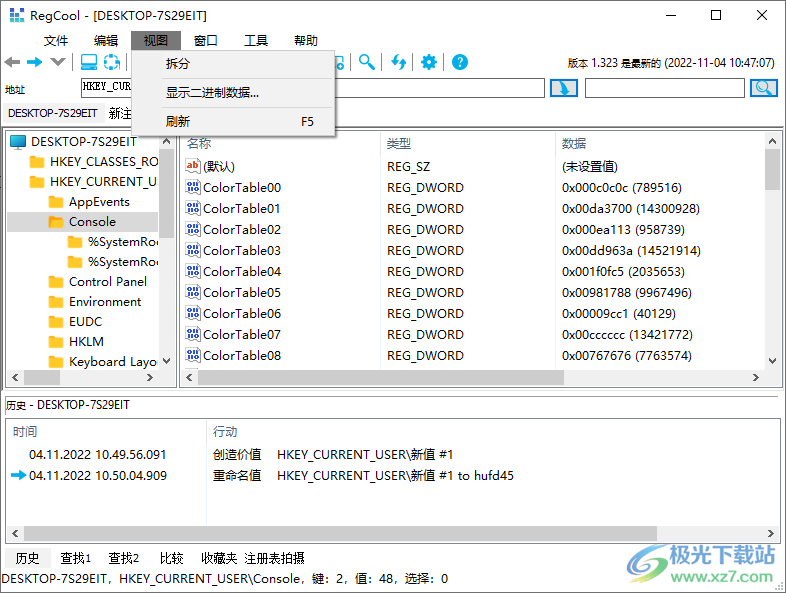Select DESKTOP-7S29EIT root tree node
The width and height of the screenshot is (786, 593).
click(84, 142)
